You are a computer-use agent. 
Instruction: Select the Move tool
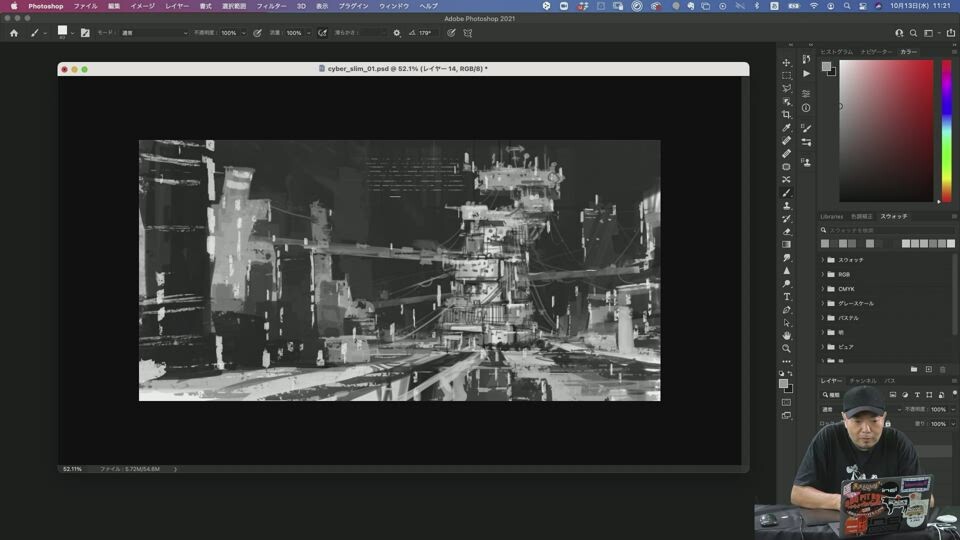tap(787, 62)
